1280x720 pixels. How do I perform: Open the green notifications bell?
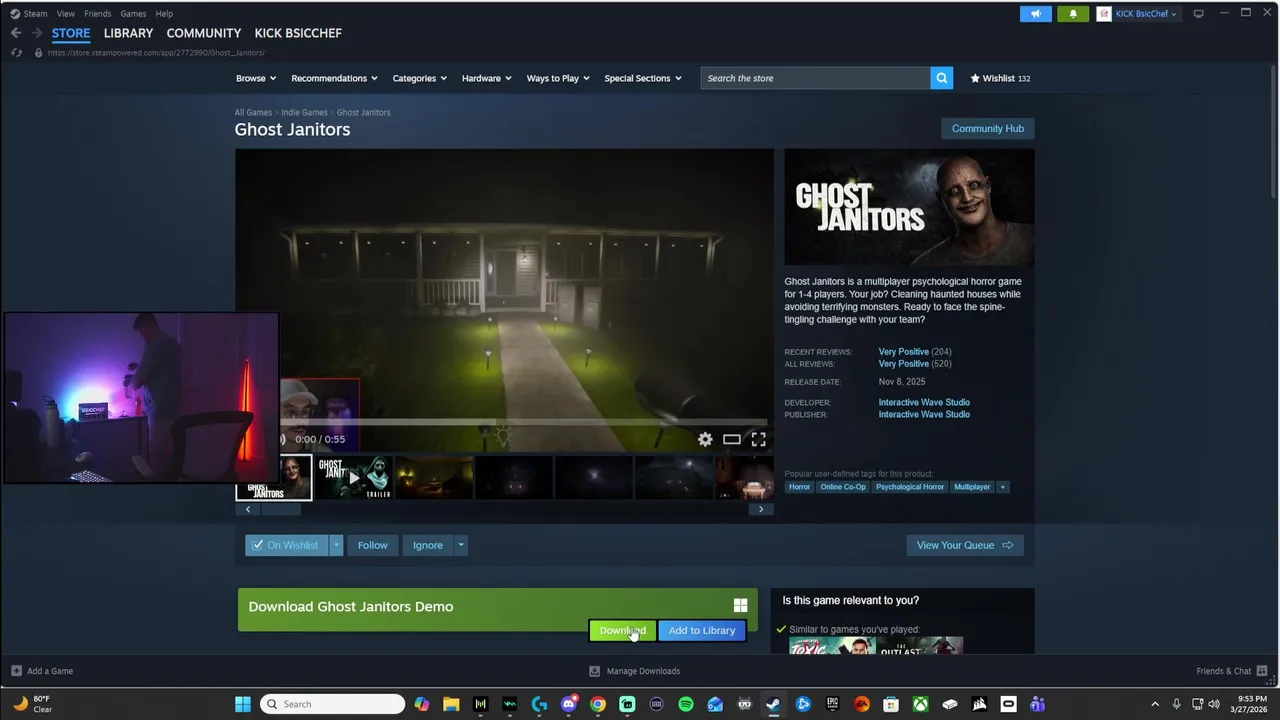[1073, 14]
